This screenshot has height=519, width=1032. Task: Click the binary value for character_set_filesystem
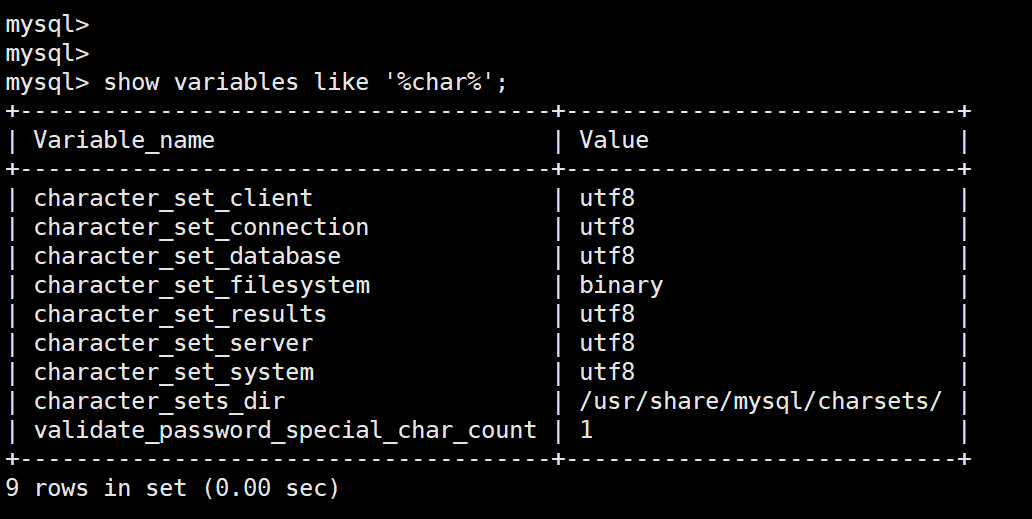coord(621,285)
